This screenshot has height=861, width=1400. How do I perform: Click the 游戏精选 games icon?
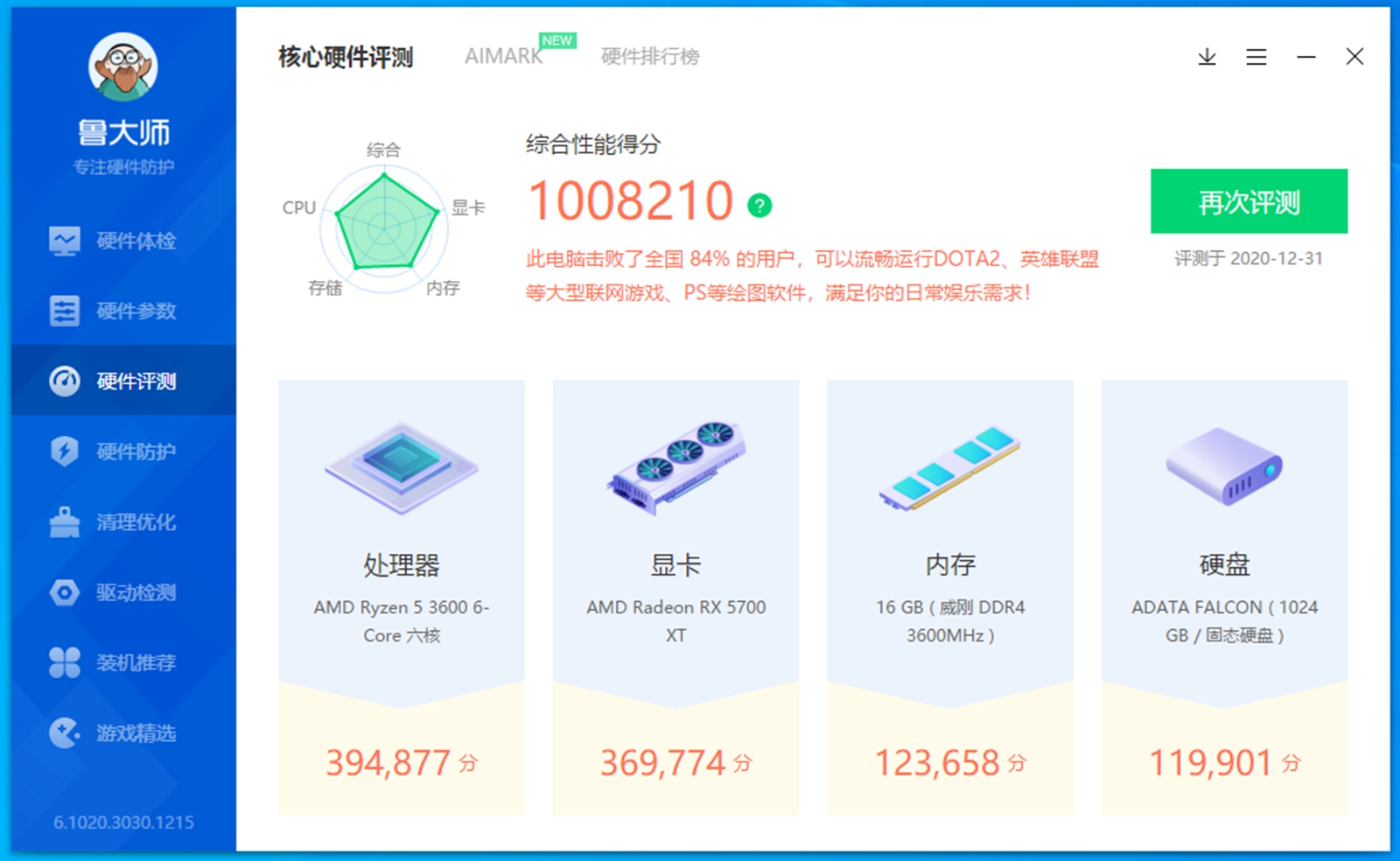[x=64, y=732]
